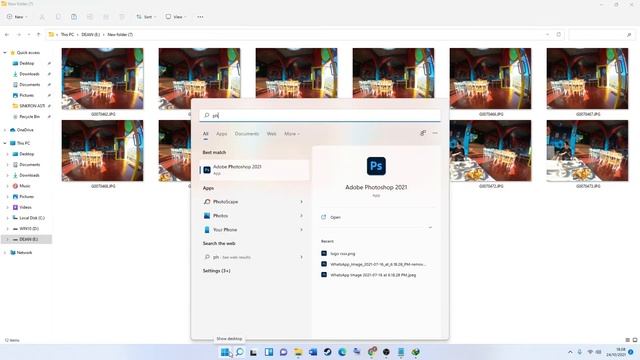Screen dimensions: 640x360
Task: Select Local Disk (C:) in tree
Action: tap(32, 218)
